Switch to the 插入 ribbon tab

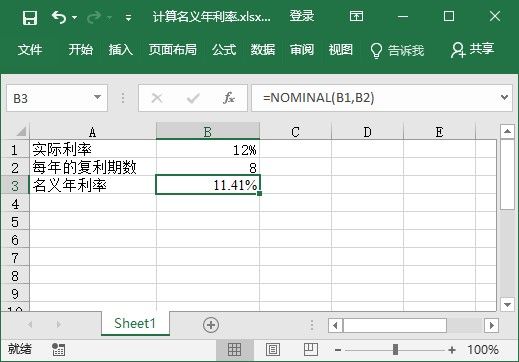pyautogui.click(x=121, y=50)
